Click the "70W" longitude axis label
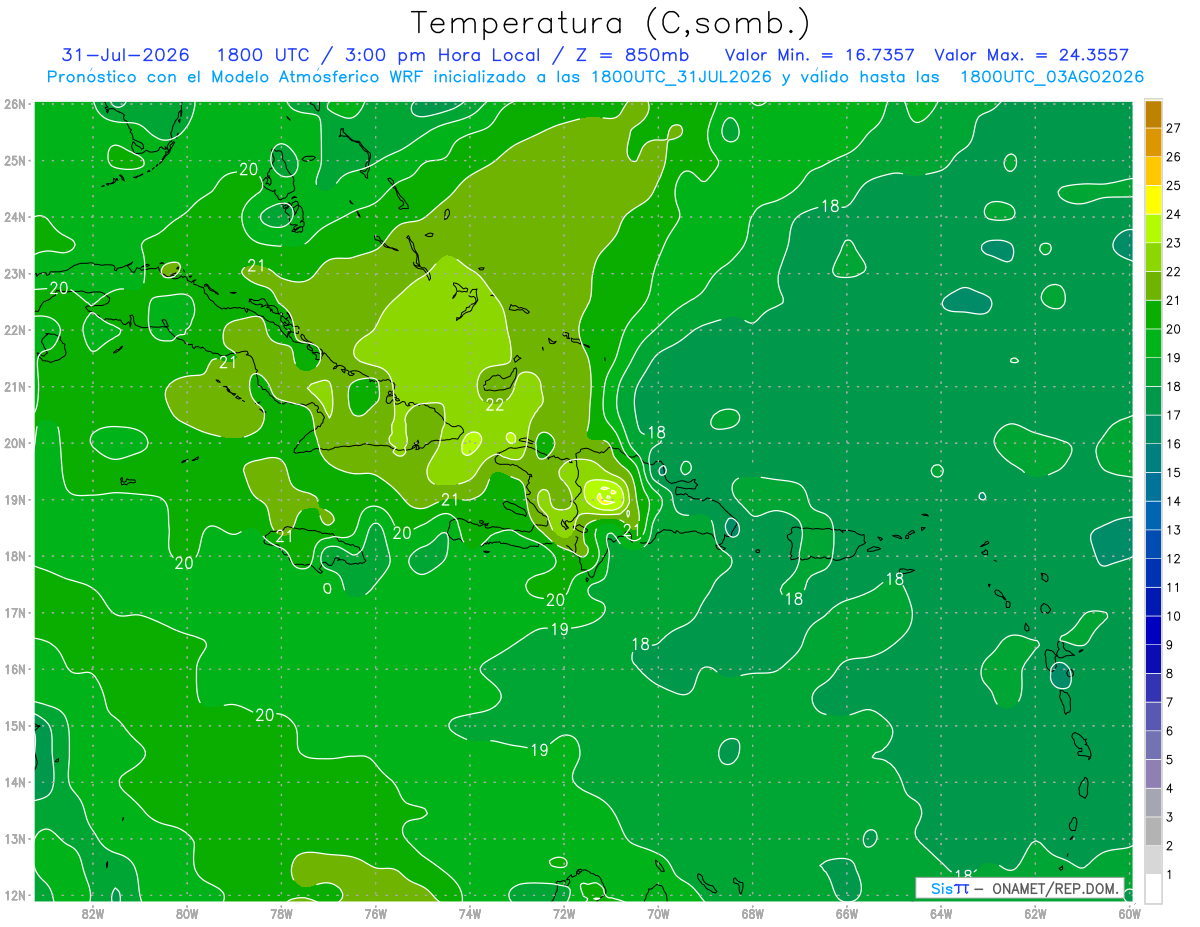This screenshot has height=927, width=1200. click(658, 913)
